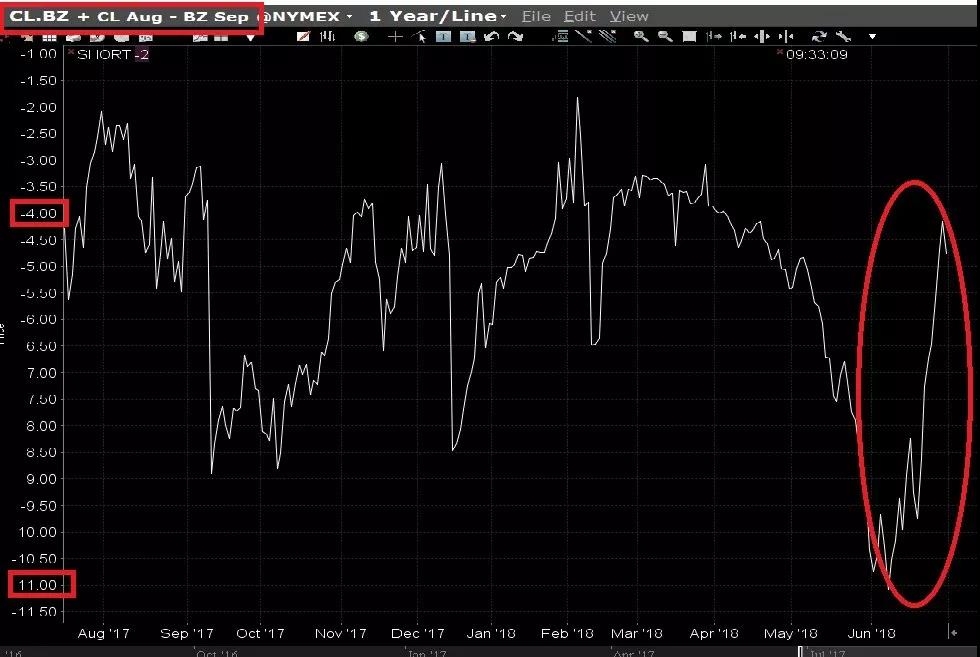Screen dimensions: 980x657
Task: Select the pencil edit chart icon
Action: 303,36
